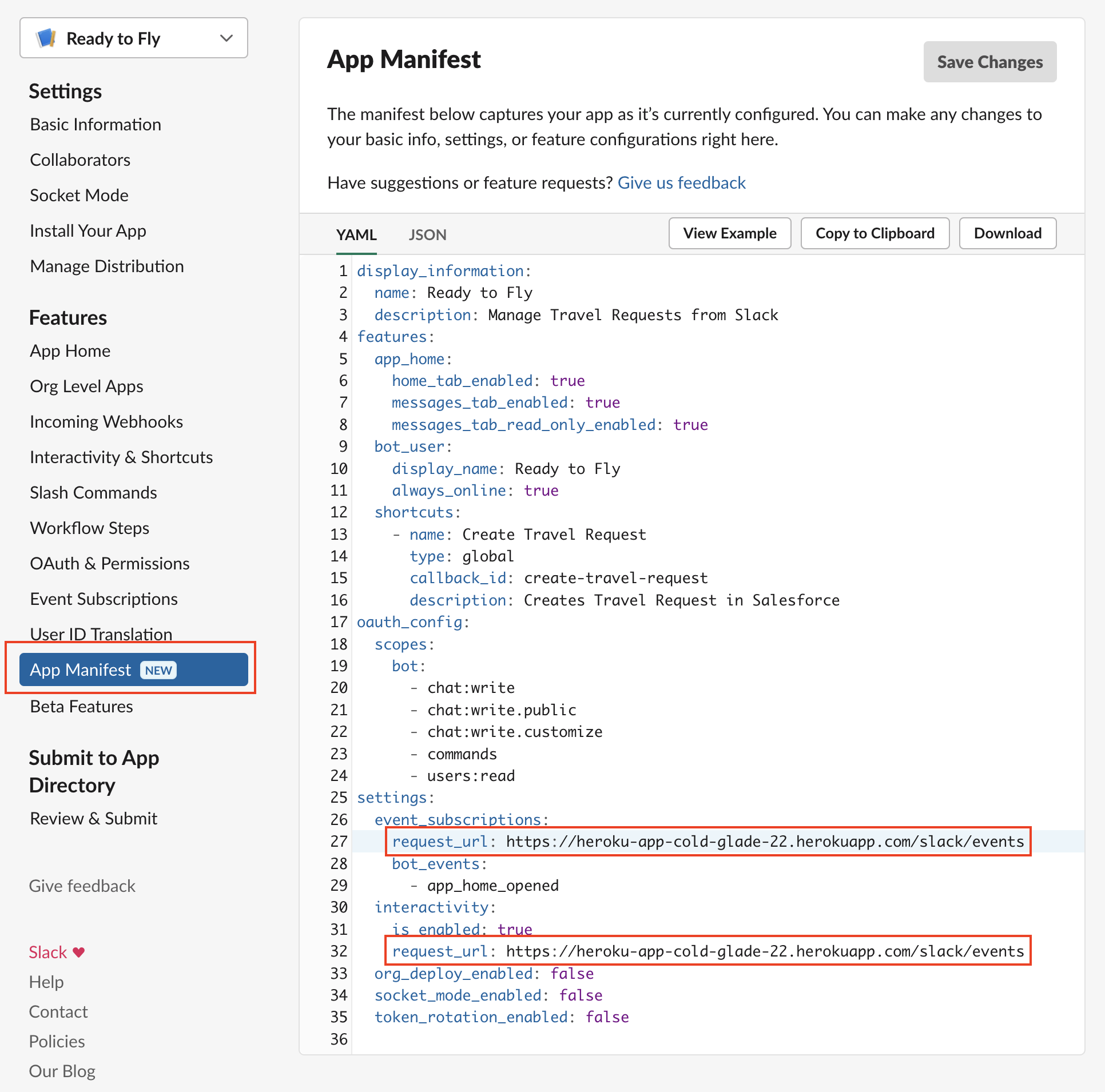Go to Socket Mode settings
Image resolution: width=1105 pixels, height=1092 pixels.
79,196
